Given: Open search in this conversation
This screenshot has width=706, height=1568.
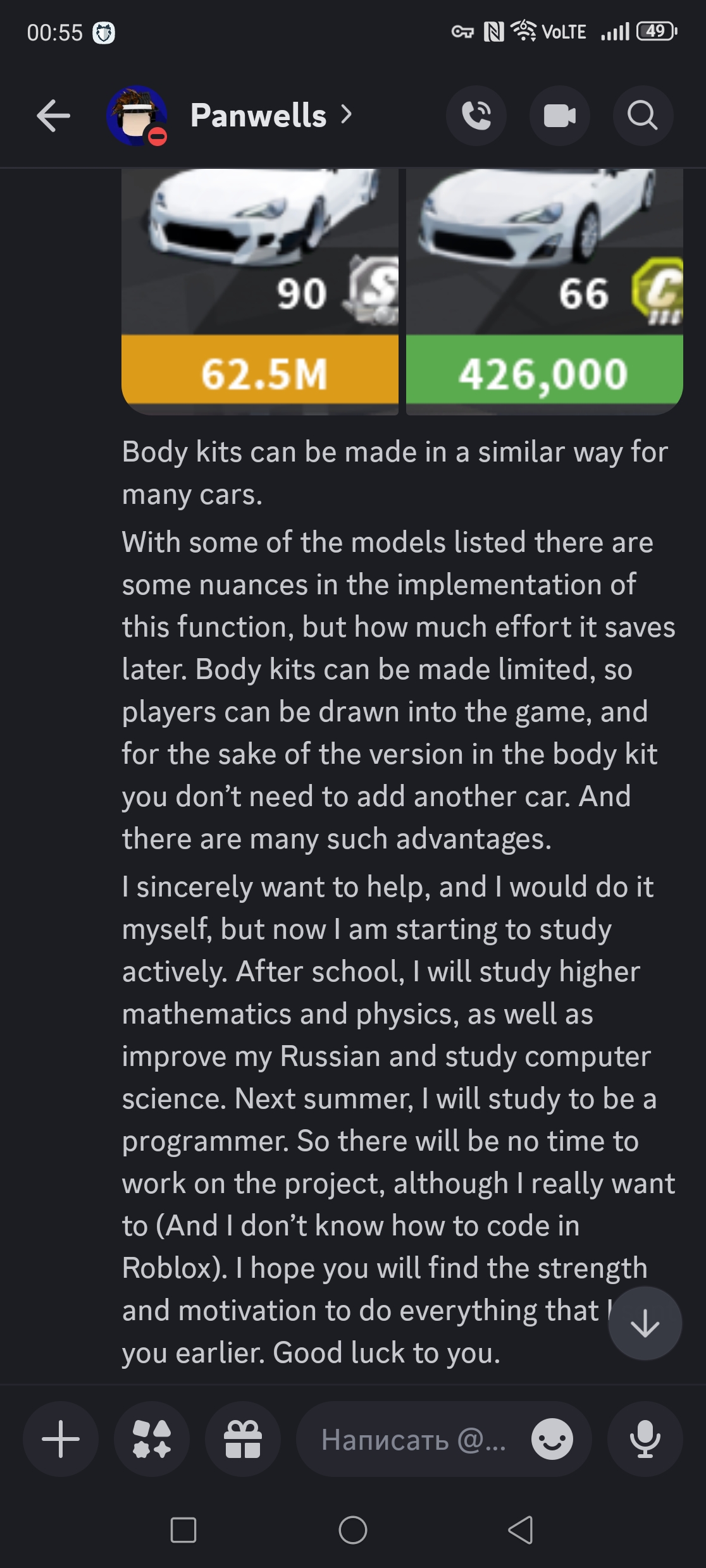Looking at the screenshot, I should coord(643,116).
